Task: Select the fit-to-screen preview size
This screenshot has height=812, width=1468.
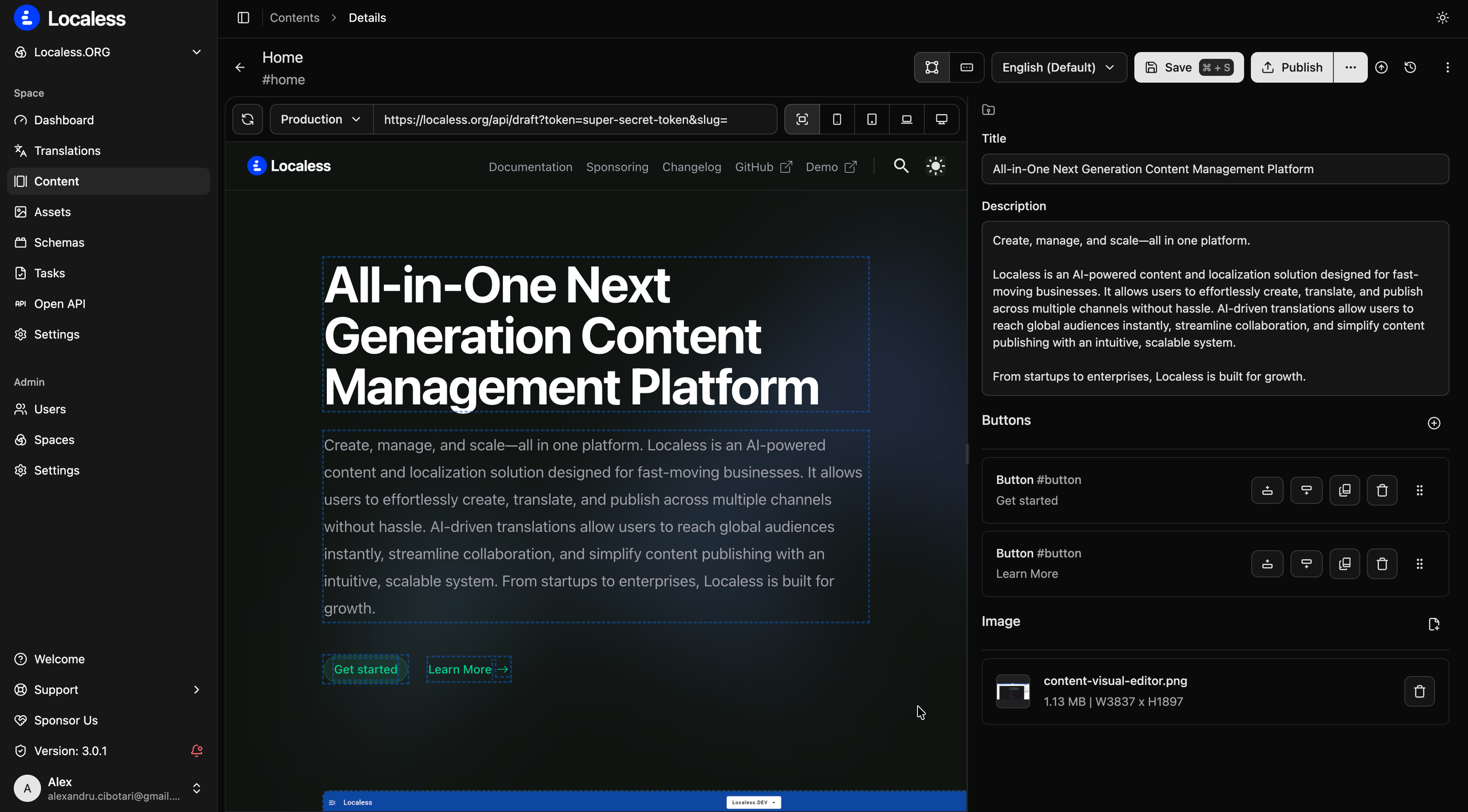Action: [802, 119]
